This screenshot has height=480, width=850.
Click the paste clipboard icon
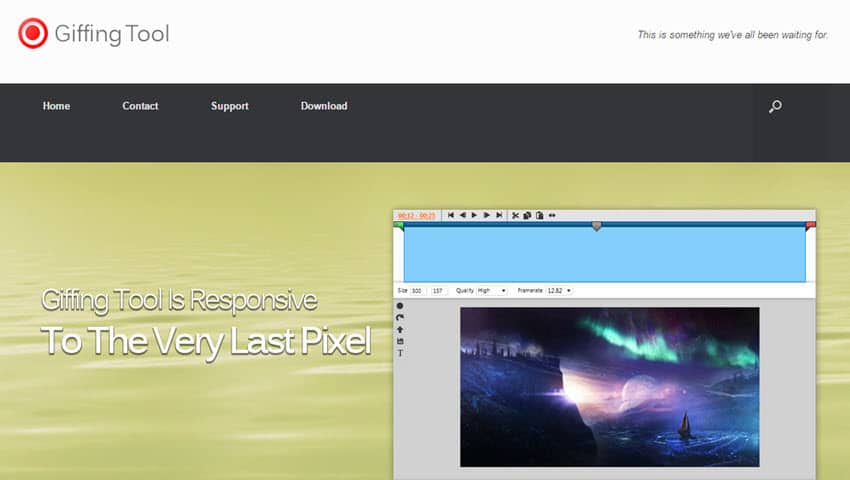point(539,215)
